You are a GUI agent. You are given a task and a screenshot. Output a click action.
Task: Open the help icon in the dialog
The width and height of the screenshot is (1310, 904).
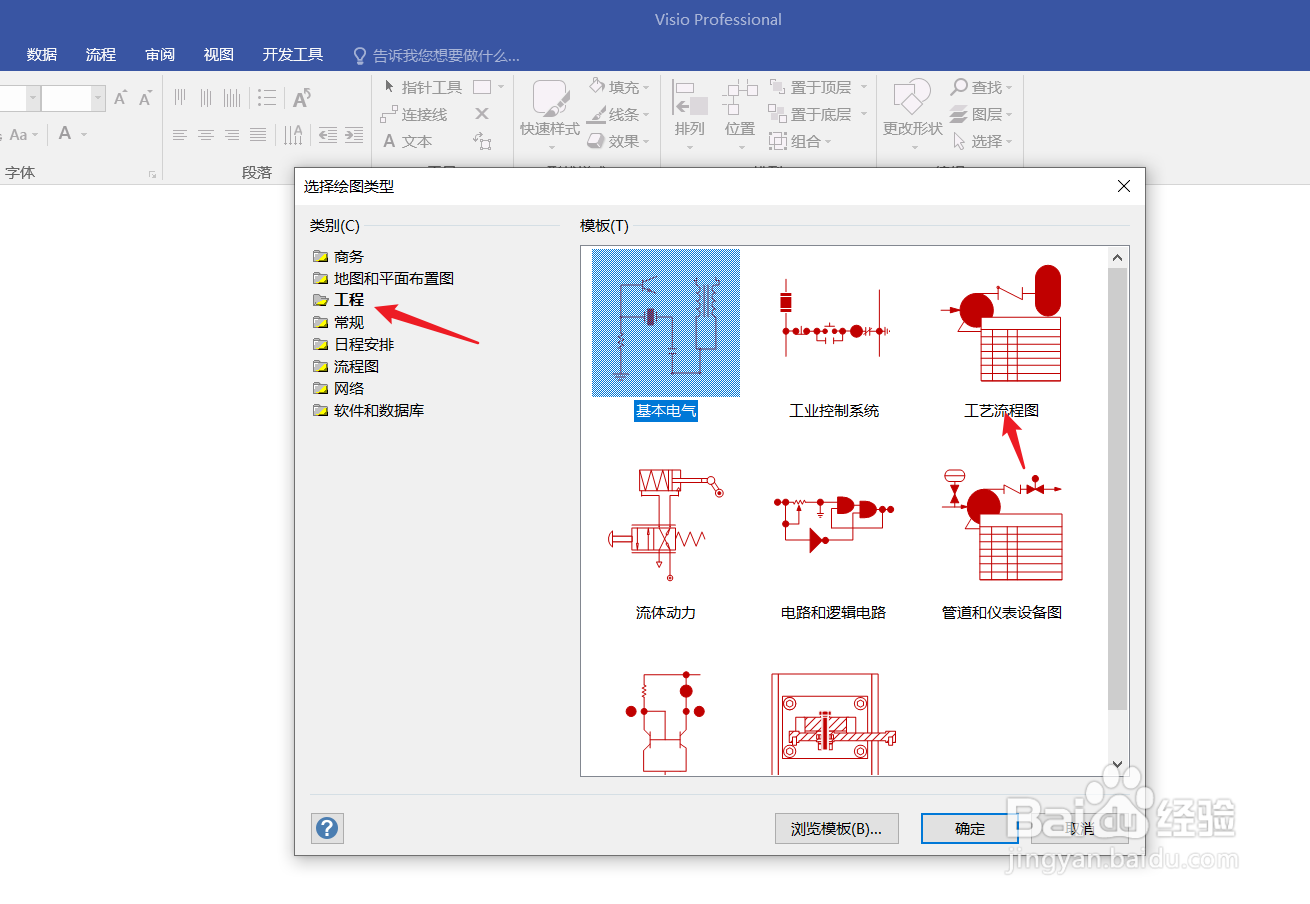(327, 828)
